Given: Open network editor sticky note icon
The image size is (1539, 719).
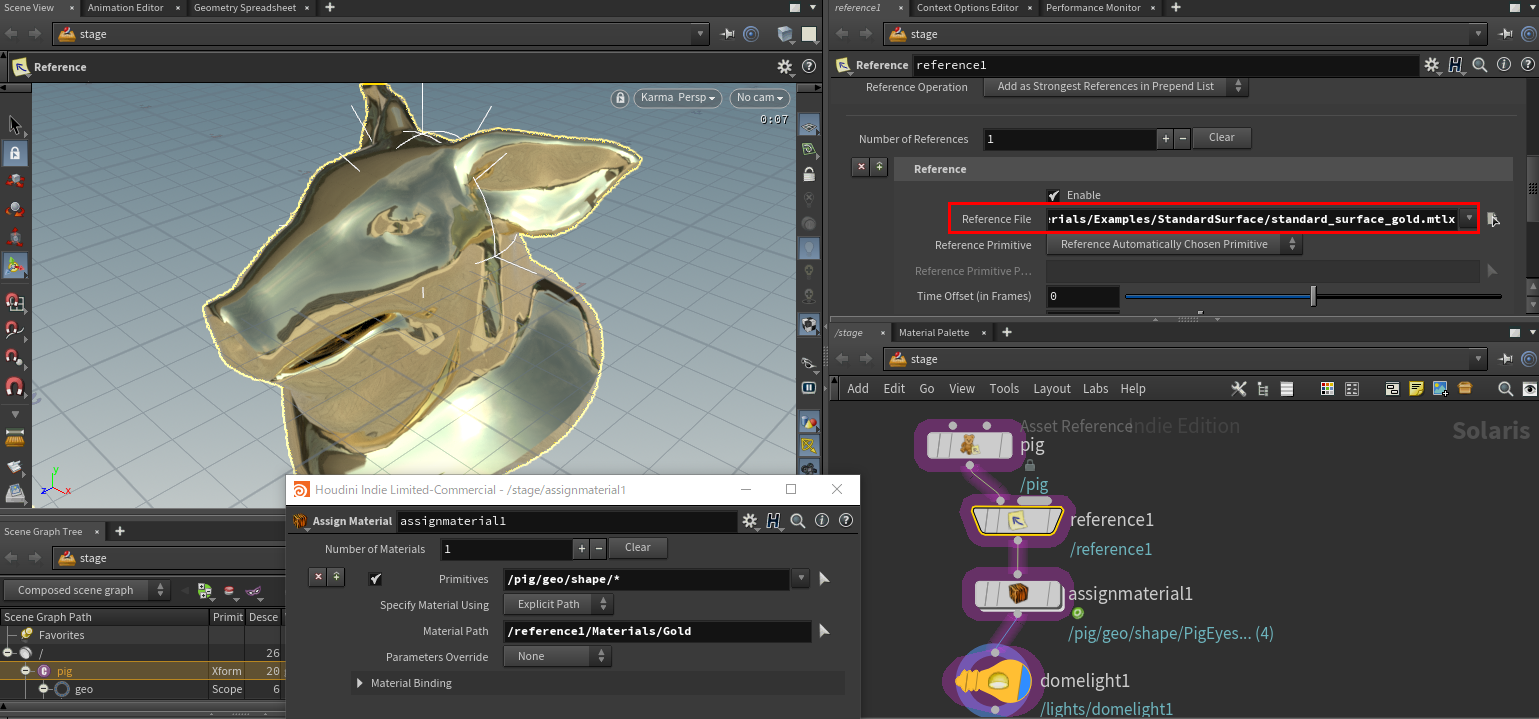Looking at the screenshot, I should 1416,389.
